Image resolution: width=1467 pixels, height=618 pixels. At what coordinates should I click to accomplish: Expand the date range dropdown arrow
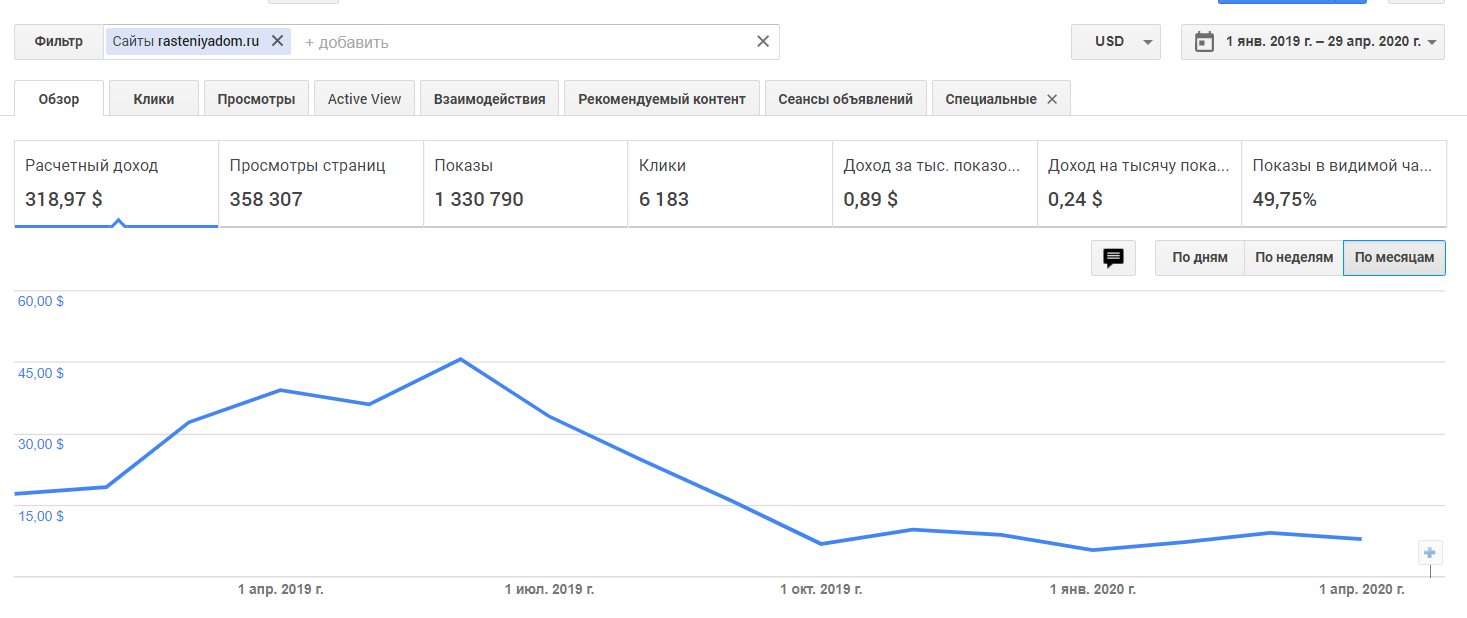pos(1433,42)
